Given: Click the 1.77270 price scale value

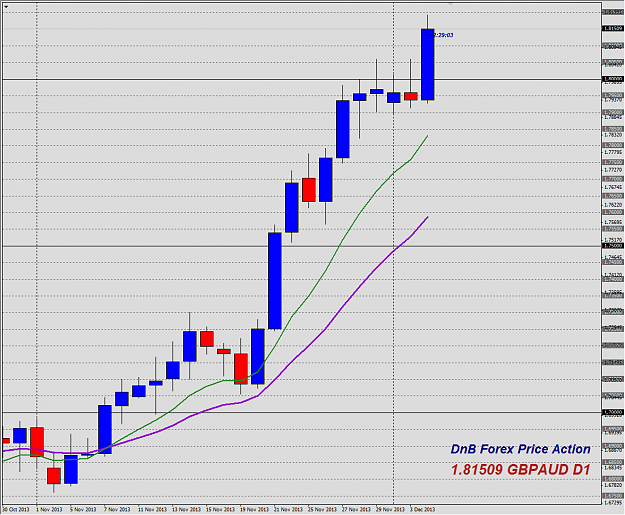Looking at the screenshot, I should [x=613, y=169].
